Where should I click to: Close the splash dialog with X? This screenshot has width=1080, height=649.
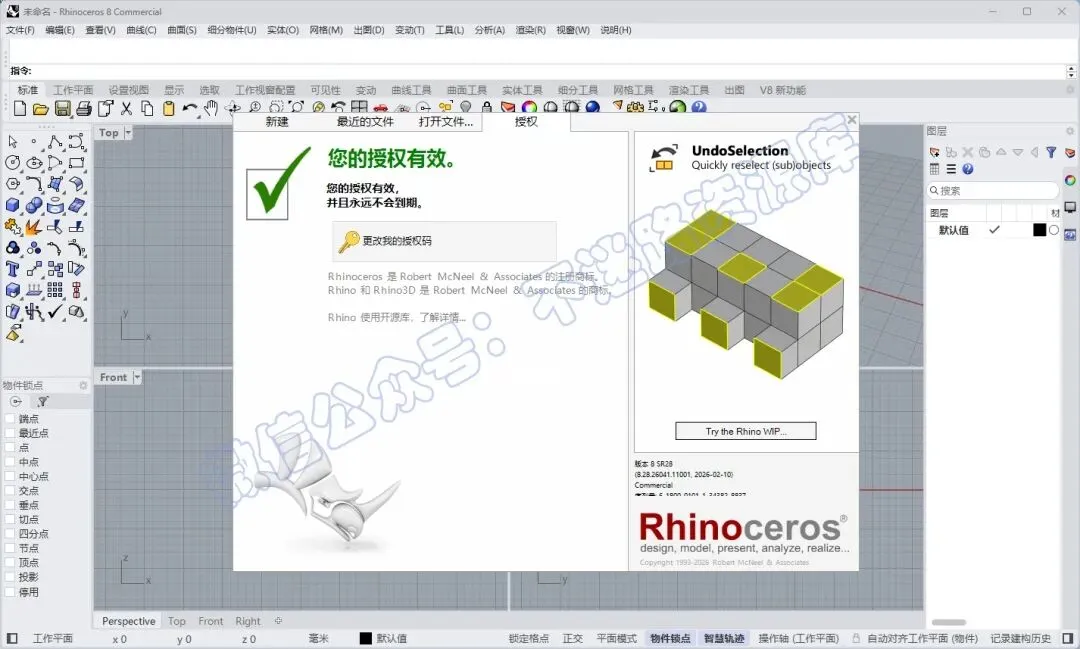(852, 120)
